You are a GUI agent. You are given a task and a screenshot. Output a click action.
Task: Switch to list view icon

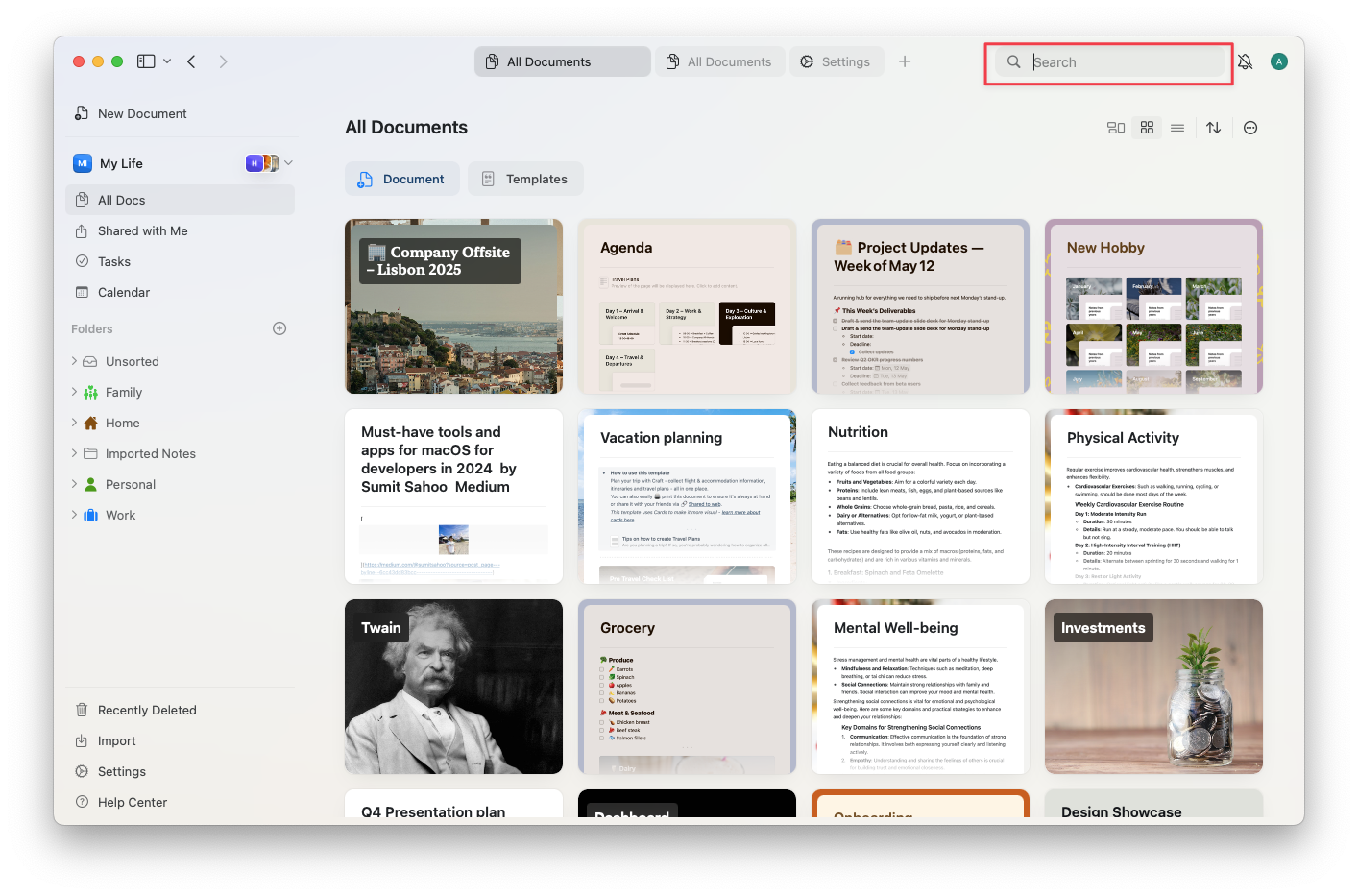tap(1177, 128)
